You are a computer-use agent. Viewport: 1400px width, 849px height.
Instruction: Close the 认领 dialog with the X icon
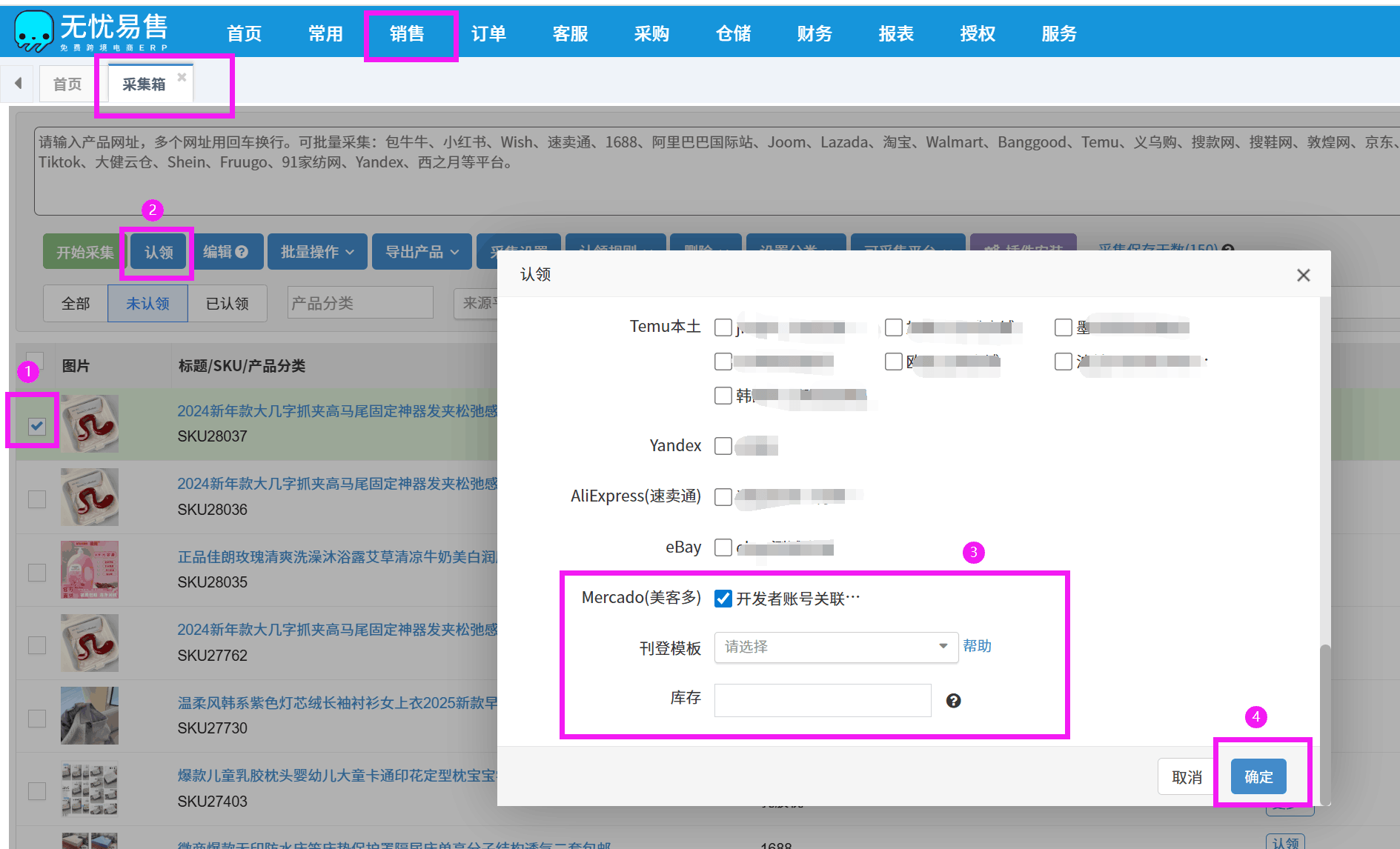tap(1304, 275)
